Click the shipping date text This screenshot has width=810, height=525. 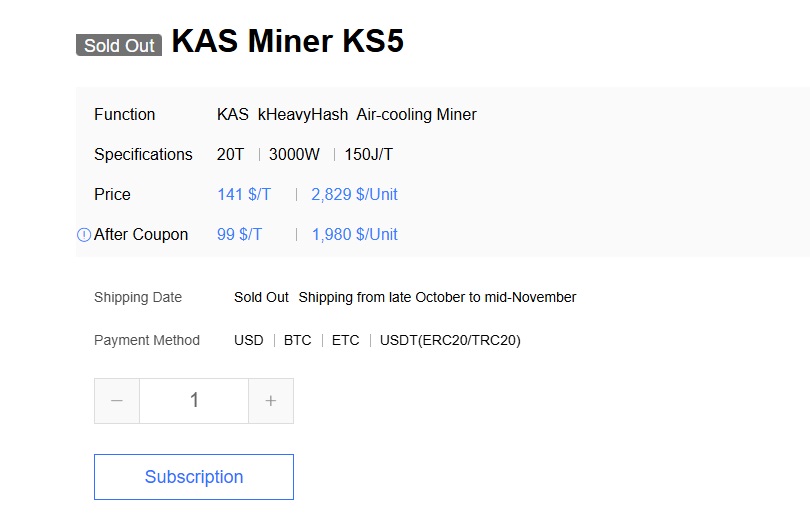437,297
